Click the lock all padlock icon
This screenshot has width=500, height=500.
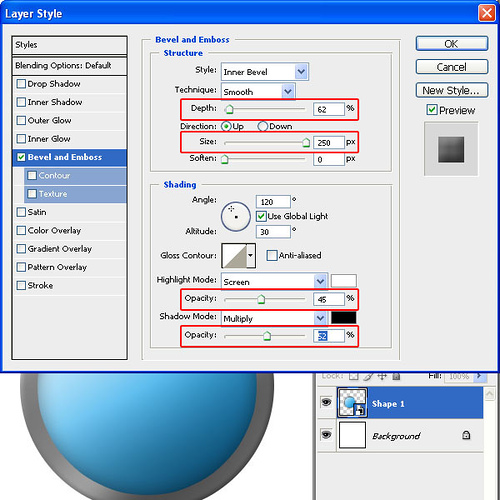click(x=396, y=377)
